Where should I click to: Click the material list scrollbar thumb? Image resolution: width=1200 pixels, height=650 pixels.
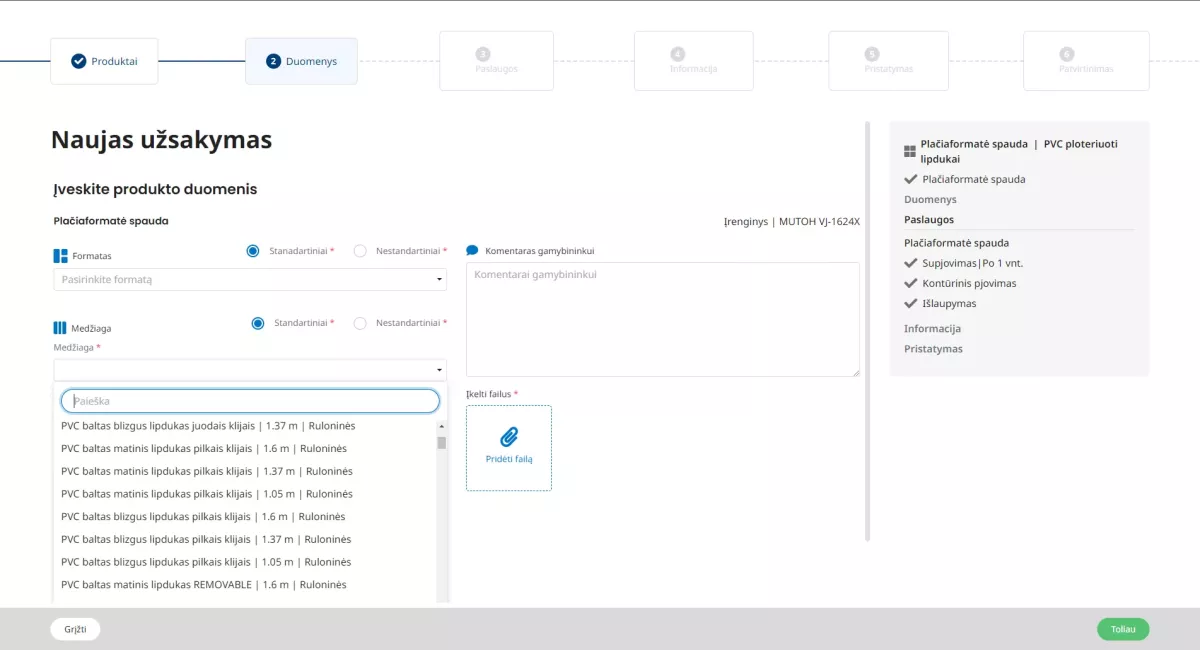pos(441,443)
